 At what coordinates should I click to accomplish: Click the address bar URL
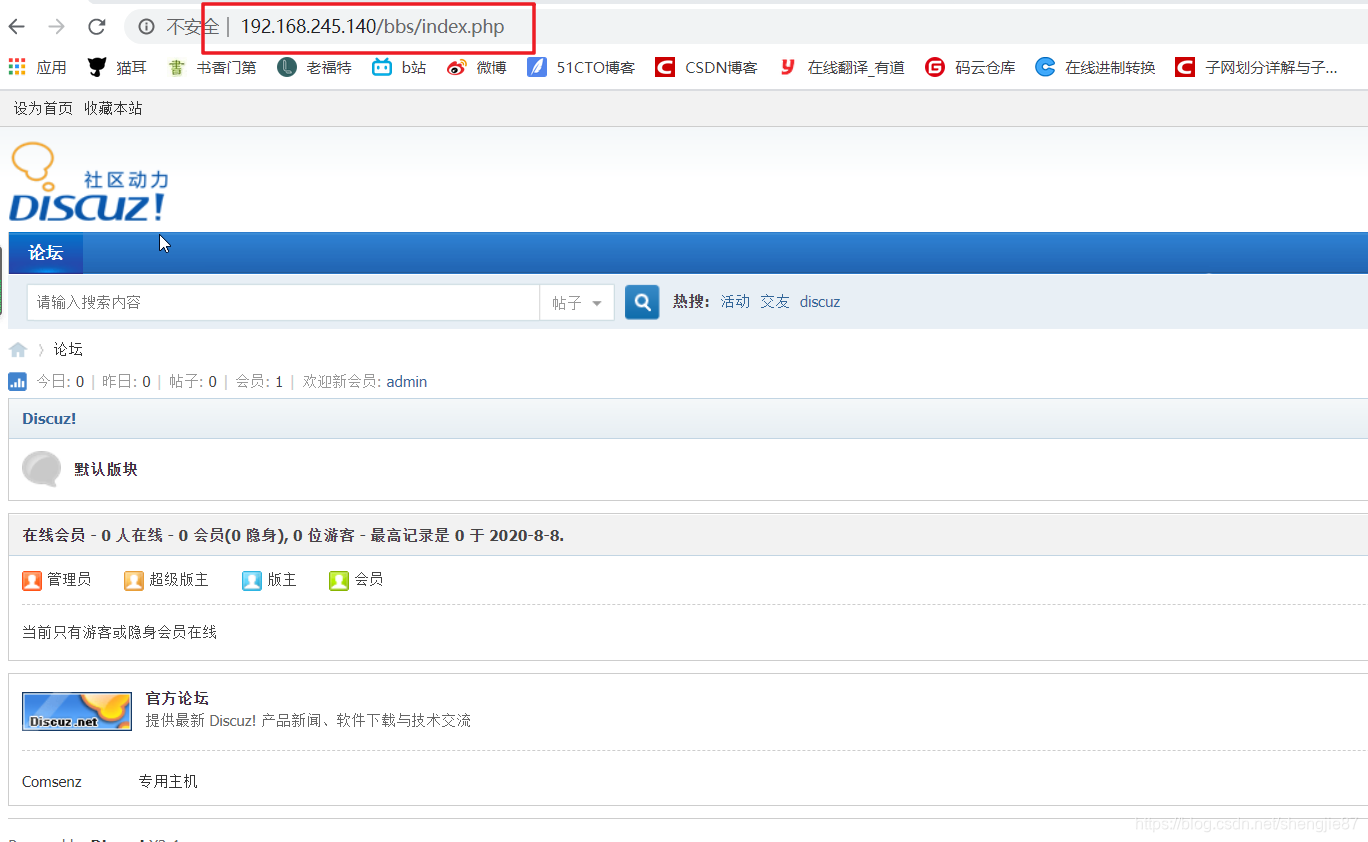[372, 27]
